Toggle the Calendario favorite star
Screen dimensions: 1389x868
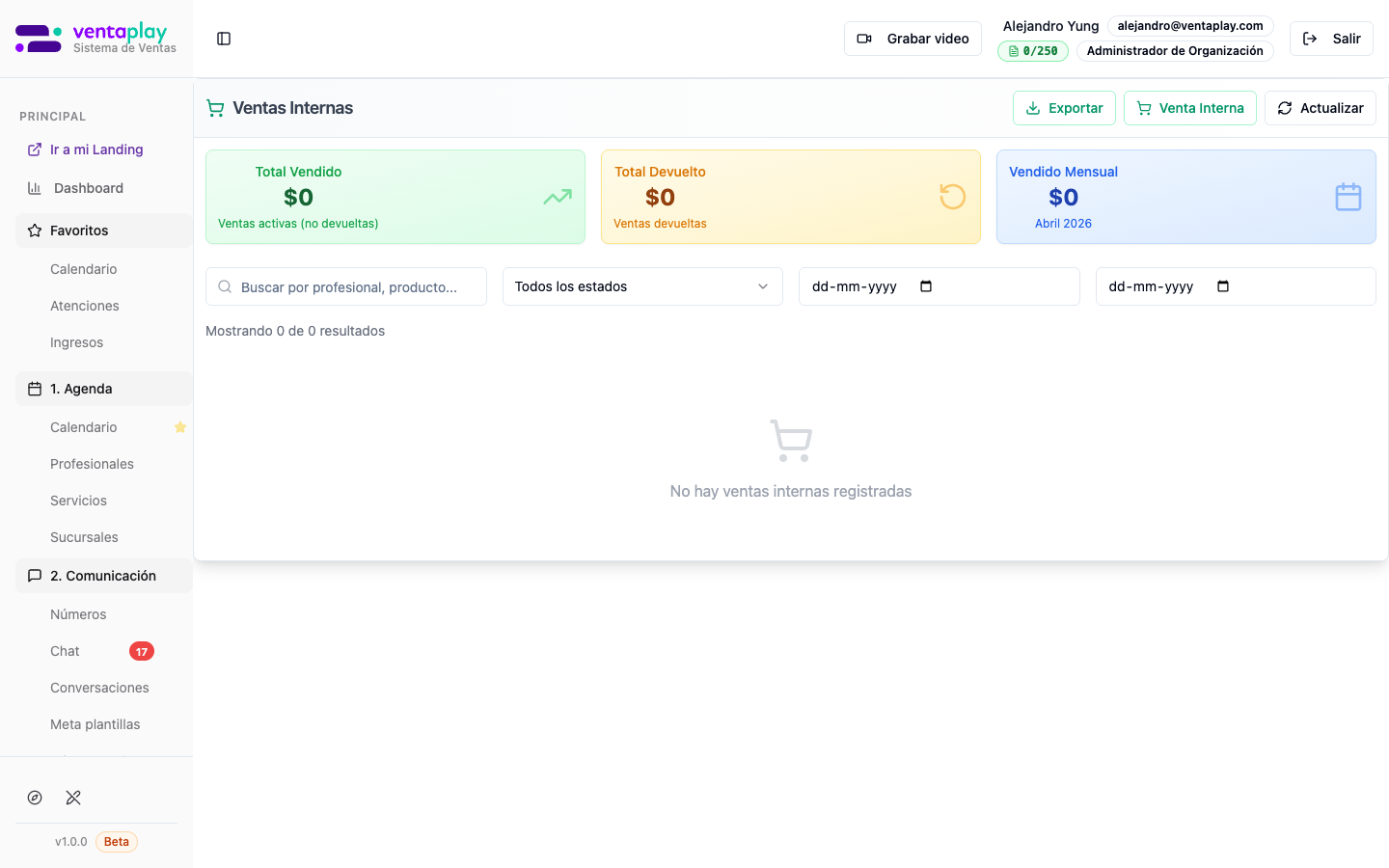(180, 427)
